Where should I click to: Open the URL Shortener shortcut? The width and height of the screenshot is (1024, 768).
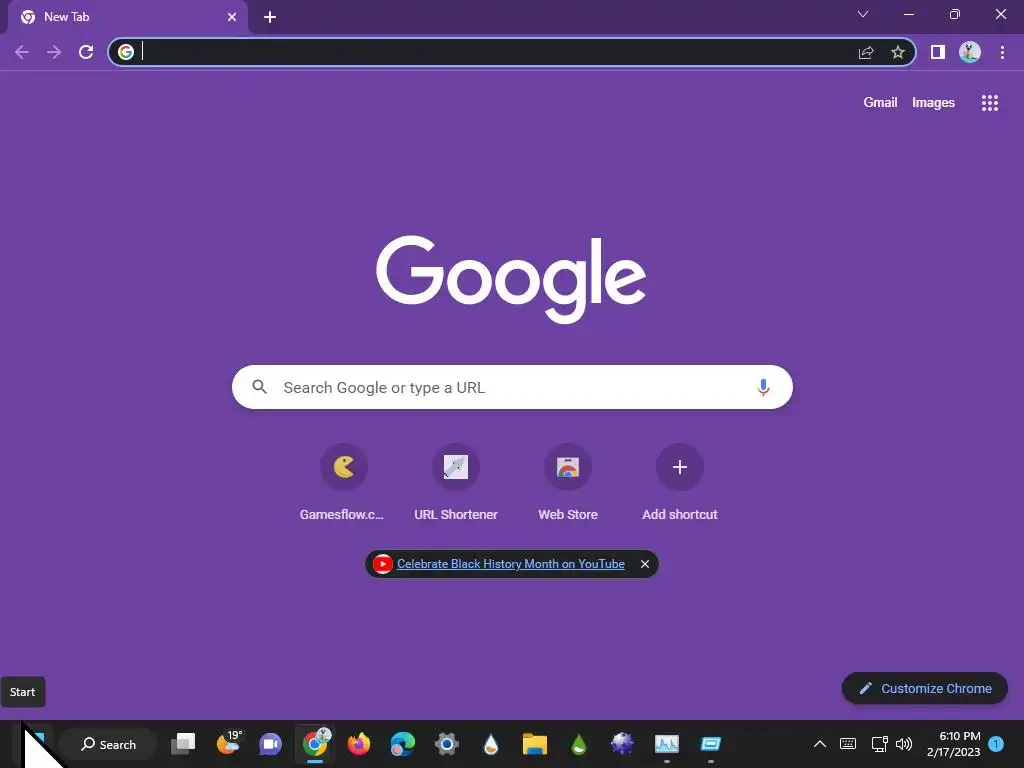coord(456,482)
